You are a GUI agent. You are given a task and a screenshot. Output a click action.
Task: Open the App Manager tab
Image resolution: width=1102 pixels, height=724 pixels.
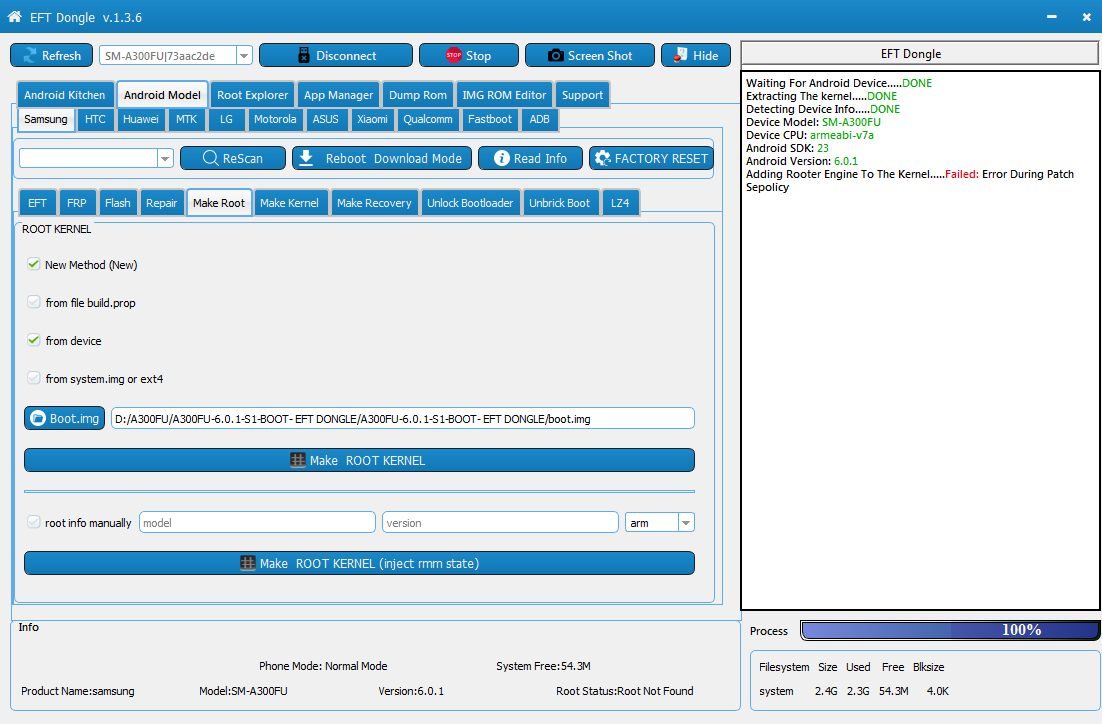coord(339,95)
